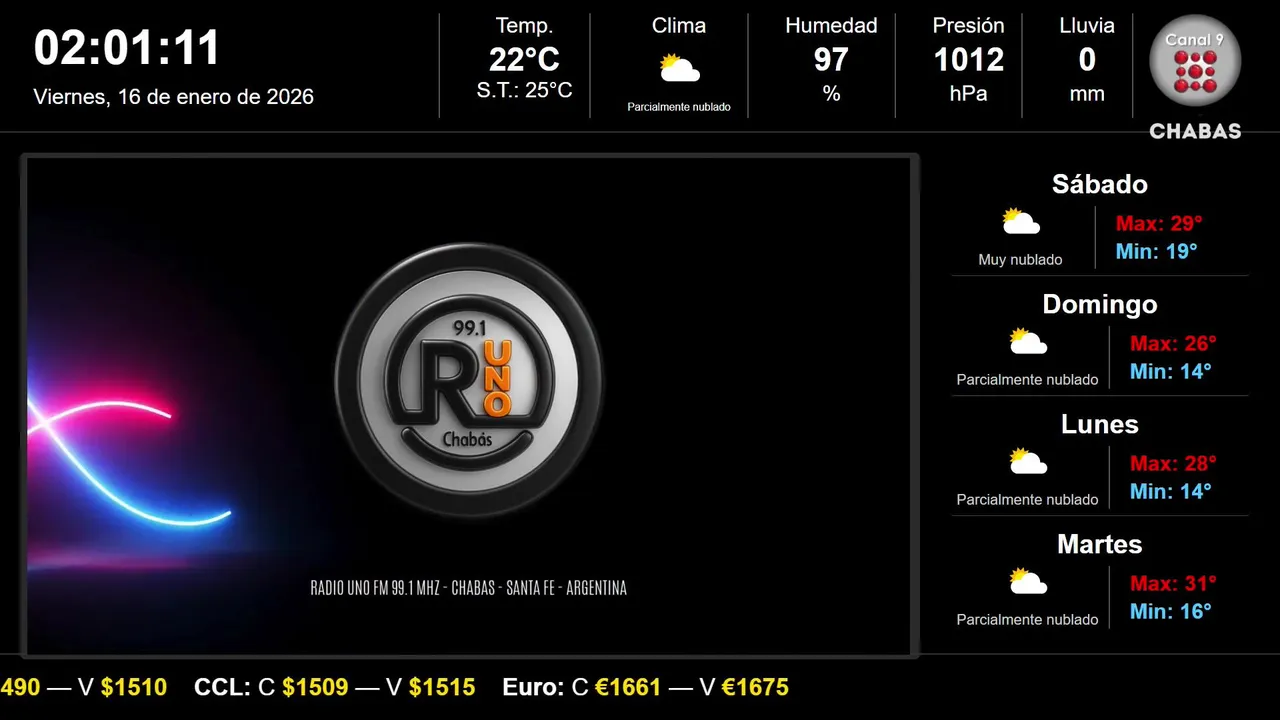Viewport: 1280px width, 720px height.
Task: Click the Clima label
Action: (x=679, y=26)
